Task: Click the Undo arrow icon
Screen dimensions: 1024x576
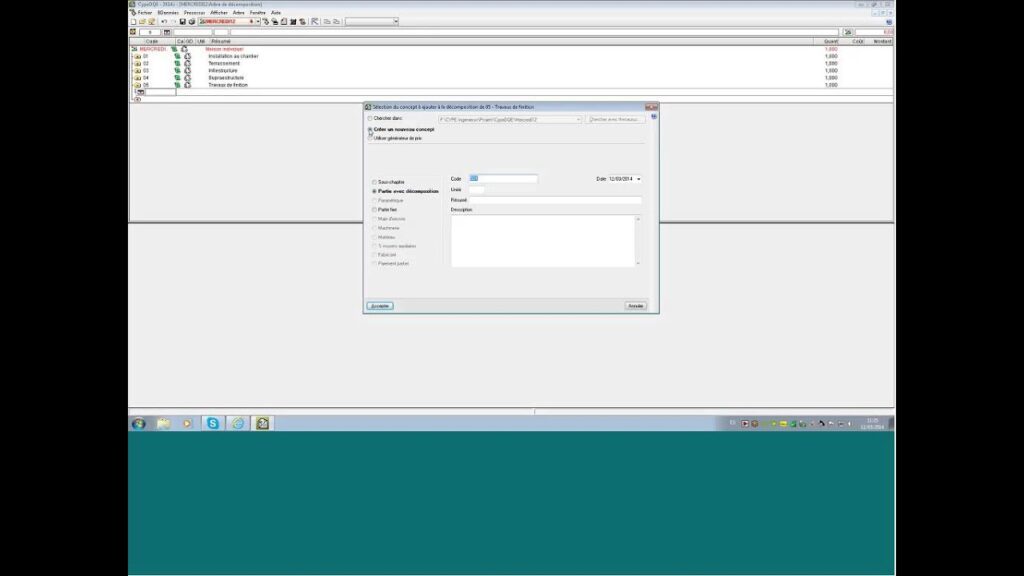Action: (164, 21)
